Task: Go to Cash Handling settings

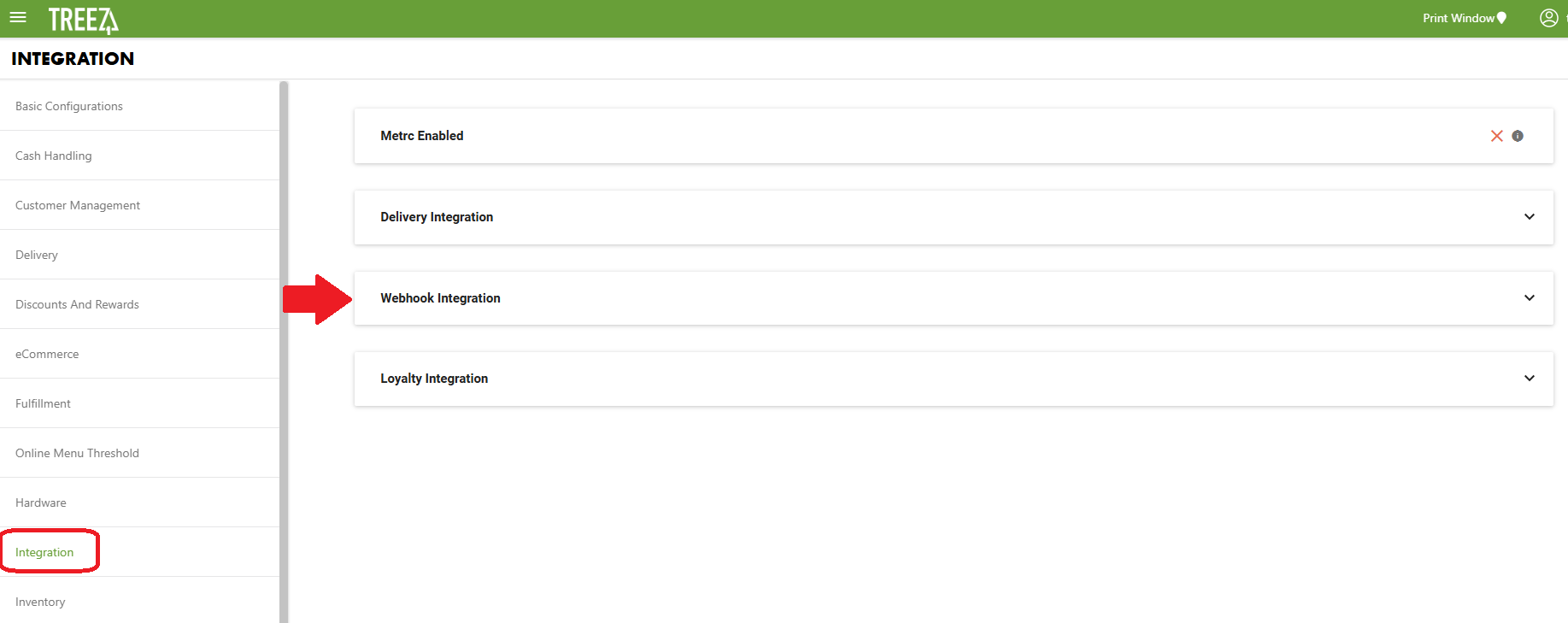Action: [x=54, y=156]
